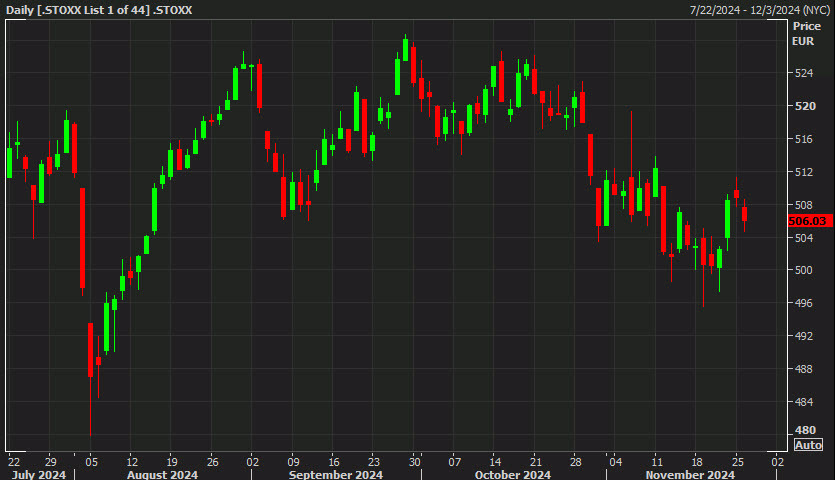Screen dimensions: 835x480
Task: Click the date label 12 on the time axis
Action: 132,462
